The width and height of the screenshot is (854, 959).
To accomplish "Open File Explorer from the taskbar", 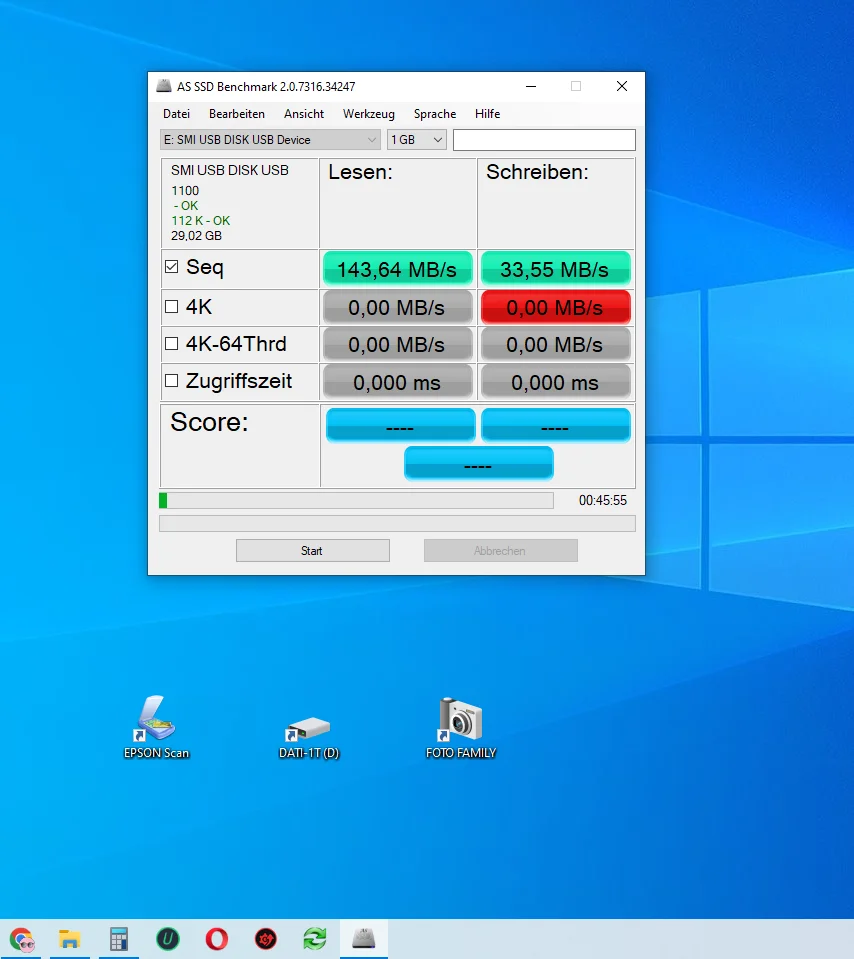I will [x=70, y=939].
